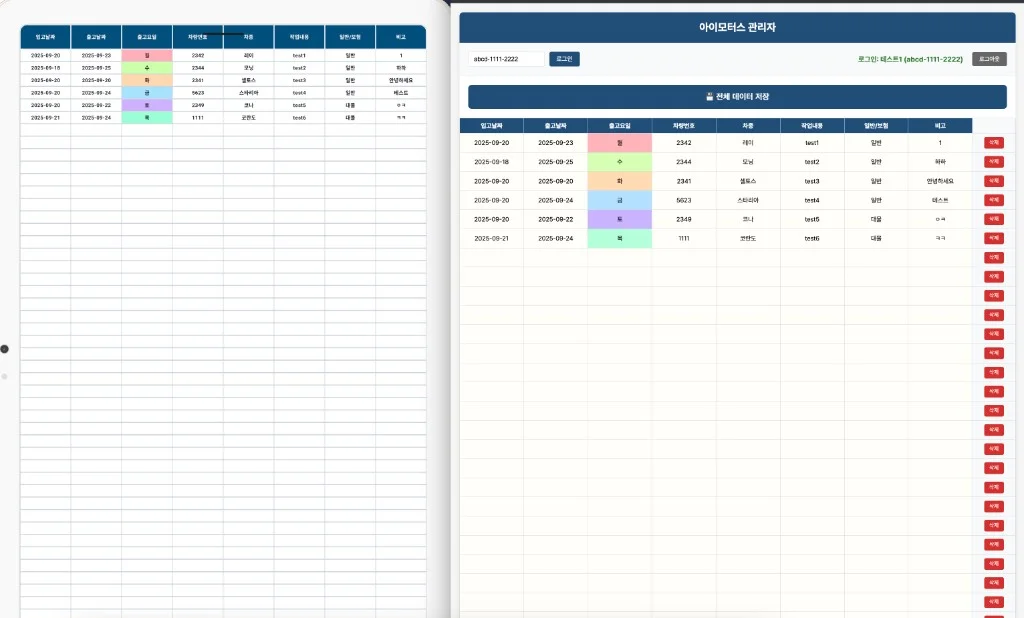Screen dimensions: 1024x618
Task: Select the test5 cell in left sheet
Action: [x=299, y=105]
